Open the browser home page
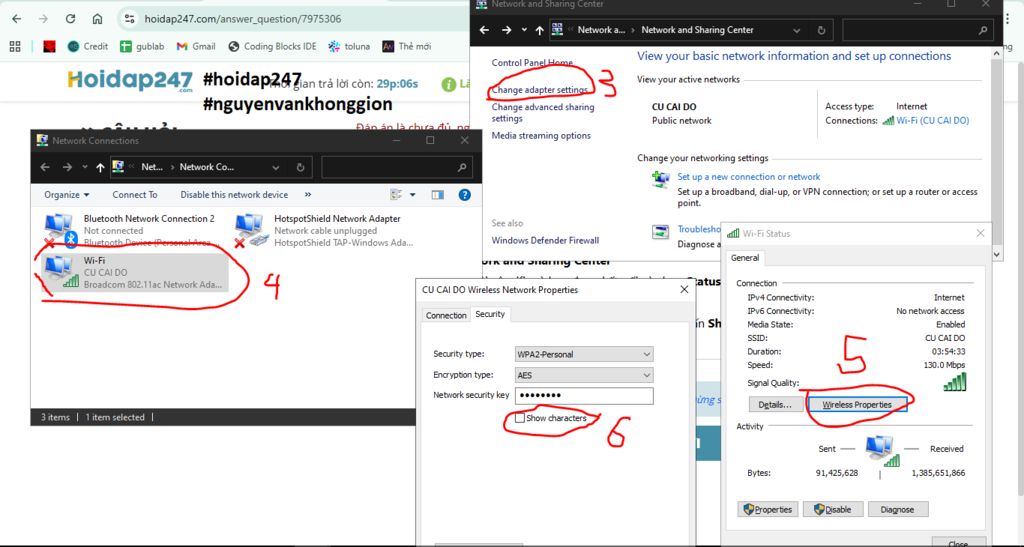The width and height of the screenshot is (1024, 547). 97,19
